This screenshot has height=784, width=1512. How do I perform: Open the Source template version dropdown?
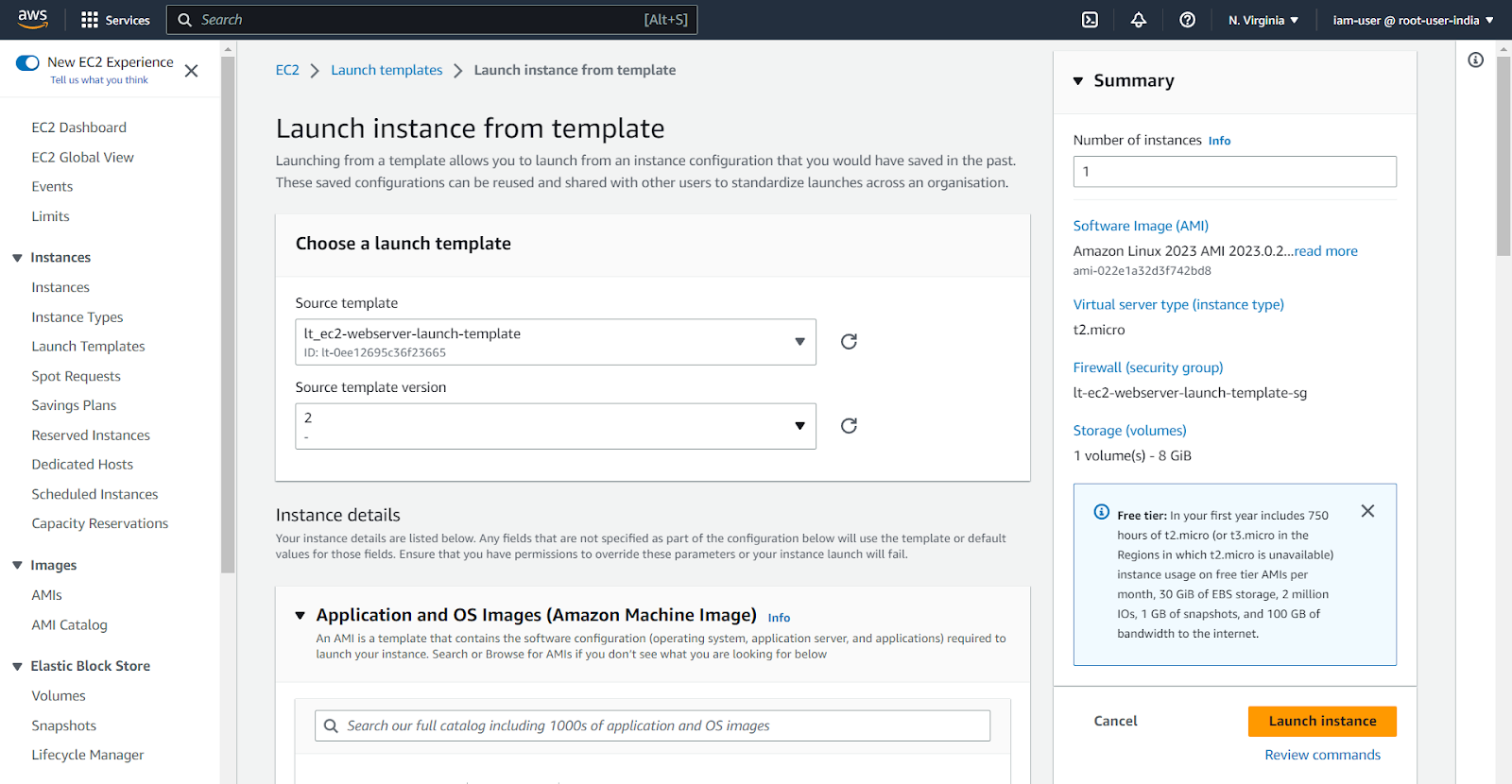point(556,426)
